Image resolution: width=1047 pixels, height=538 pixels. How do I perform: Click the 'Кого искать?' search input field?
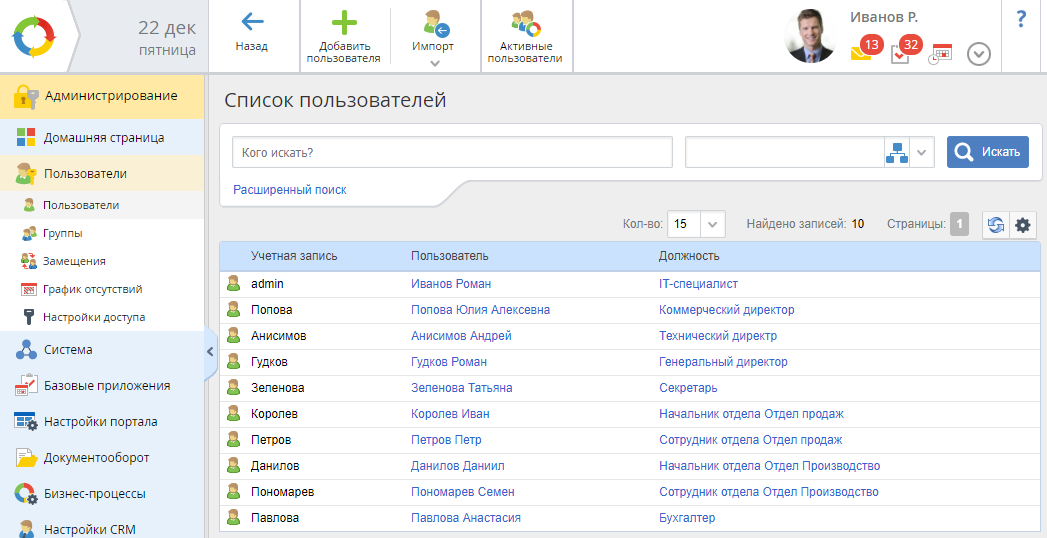[x=452, y=152]
